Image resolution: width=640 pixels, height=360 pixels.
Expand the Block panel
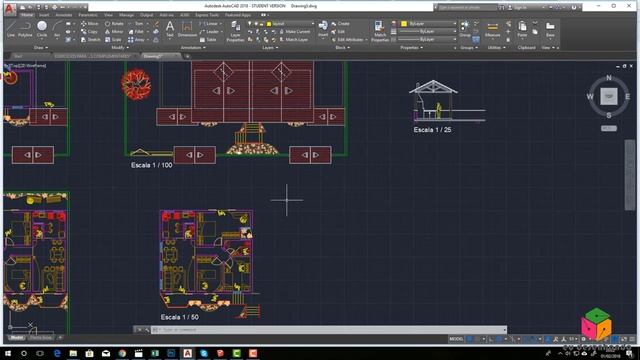click(x=342, y=48)
